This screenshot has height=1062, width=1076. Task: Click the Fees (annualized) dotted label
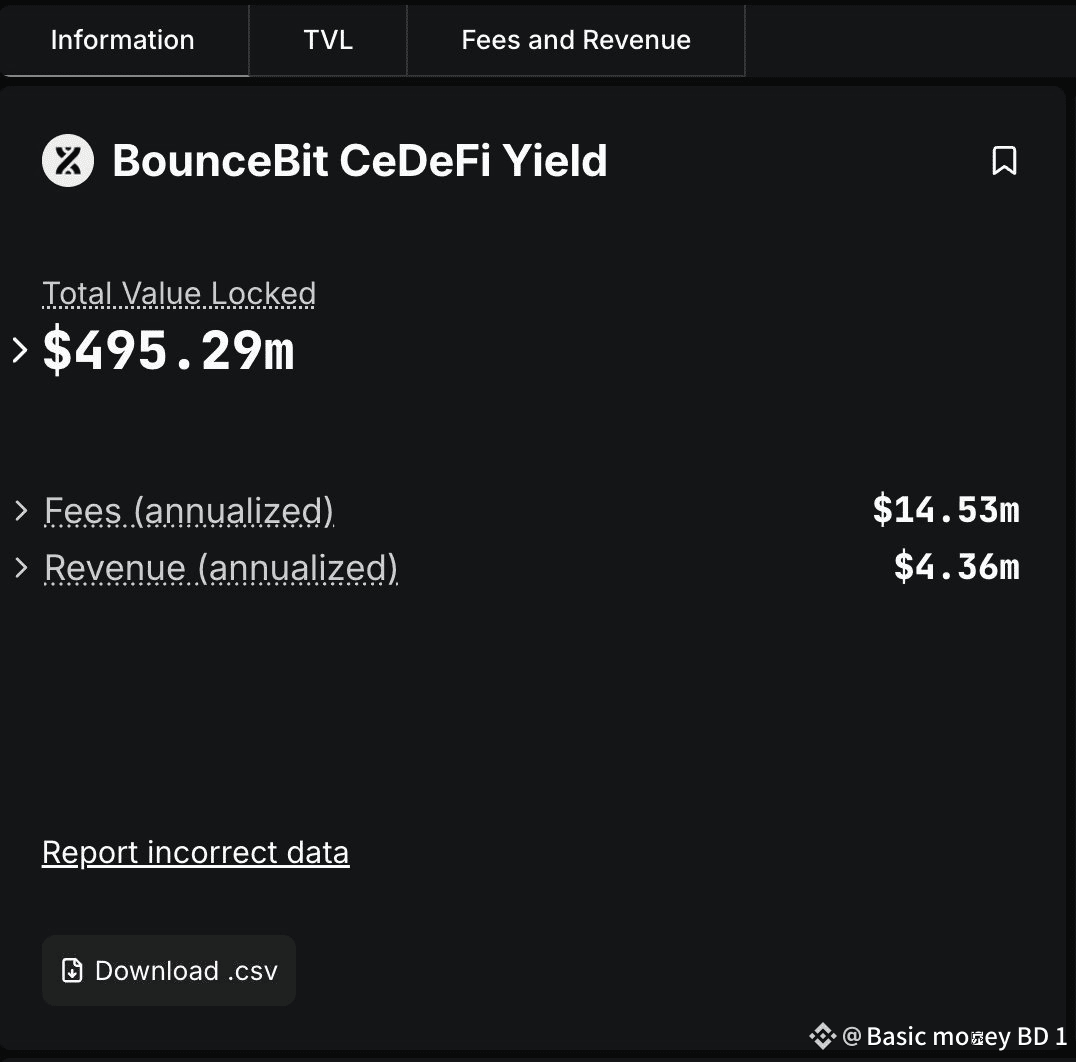pyautogui.click(x=188, y=510)
